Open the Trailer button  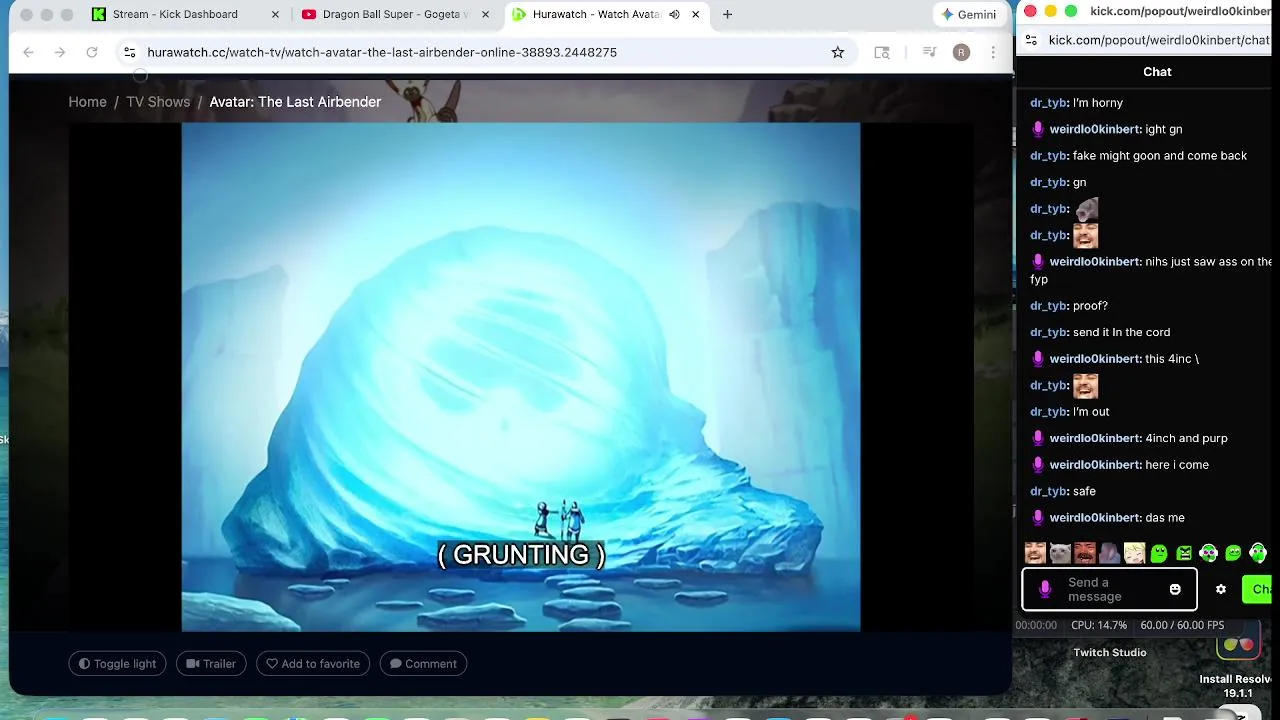211,664
